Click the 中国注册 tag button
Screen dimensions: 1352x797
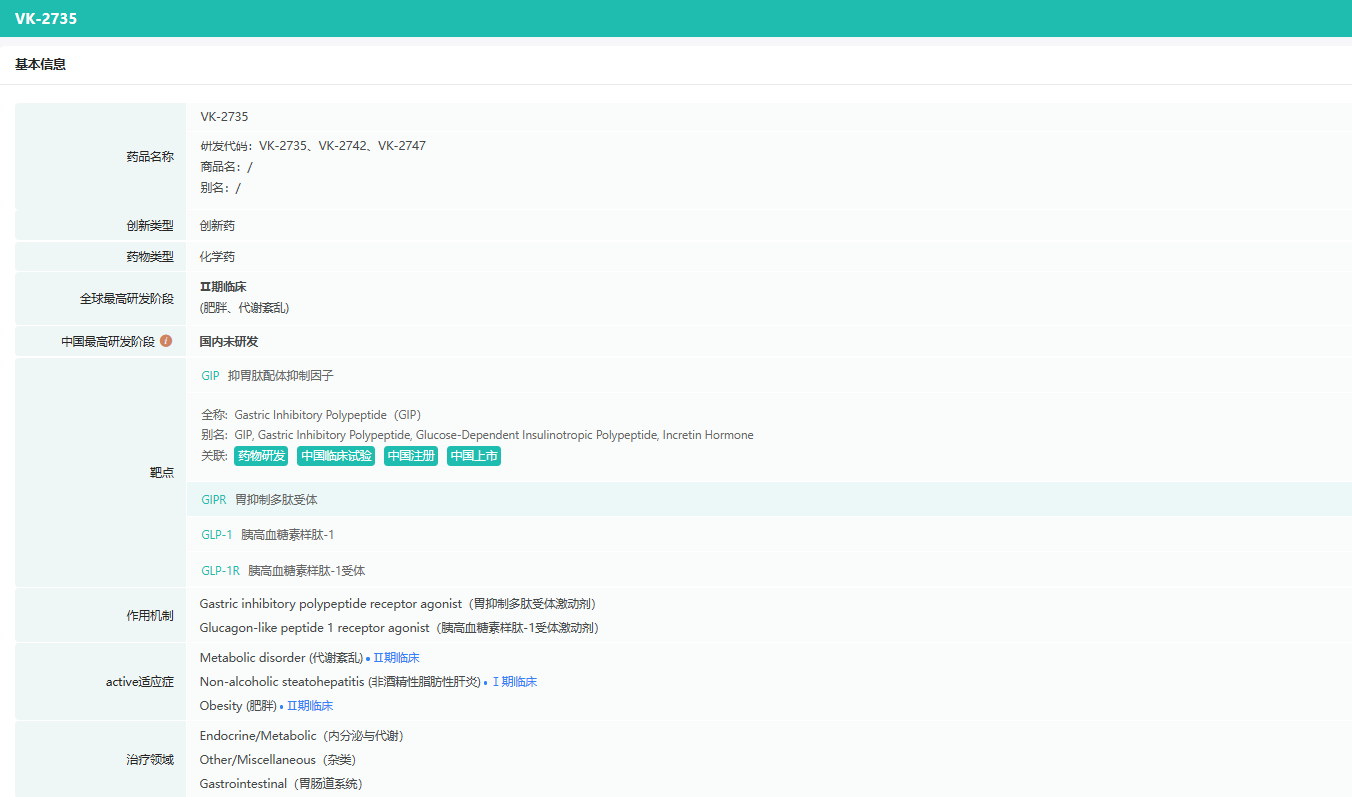click(x=411, y=456)
